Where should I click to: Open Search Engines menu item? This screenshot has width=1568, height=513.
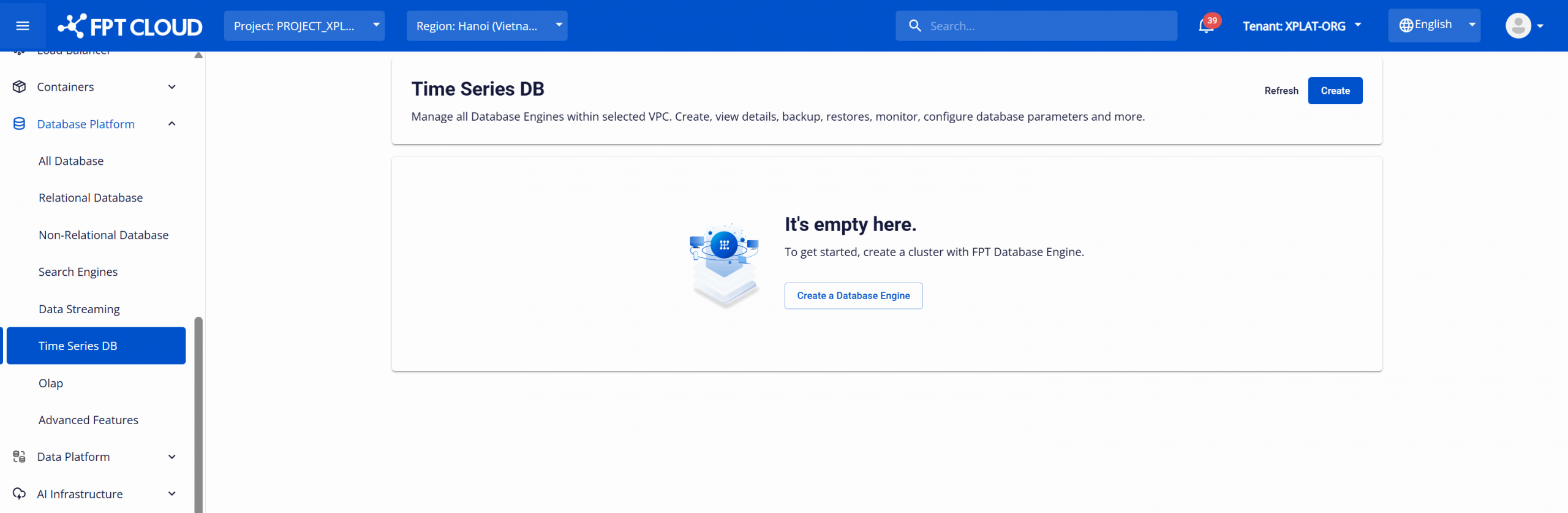pyautogui.click(x=78, y=272)
